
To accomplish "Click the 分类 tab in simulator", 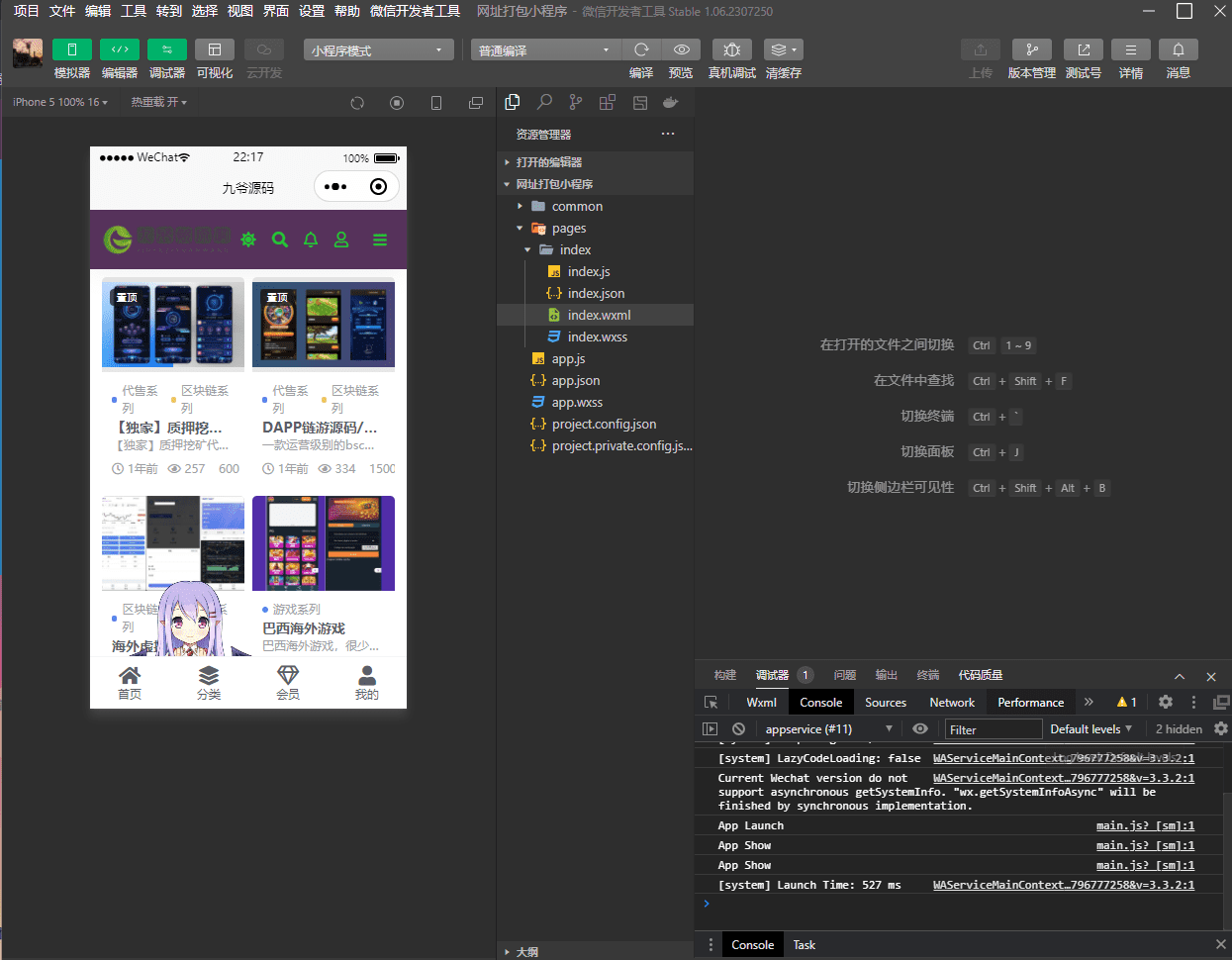I will [209, 682].
